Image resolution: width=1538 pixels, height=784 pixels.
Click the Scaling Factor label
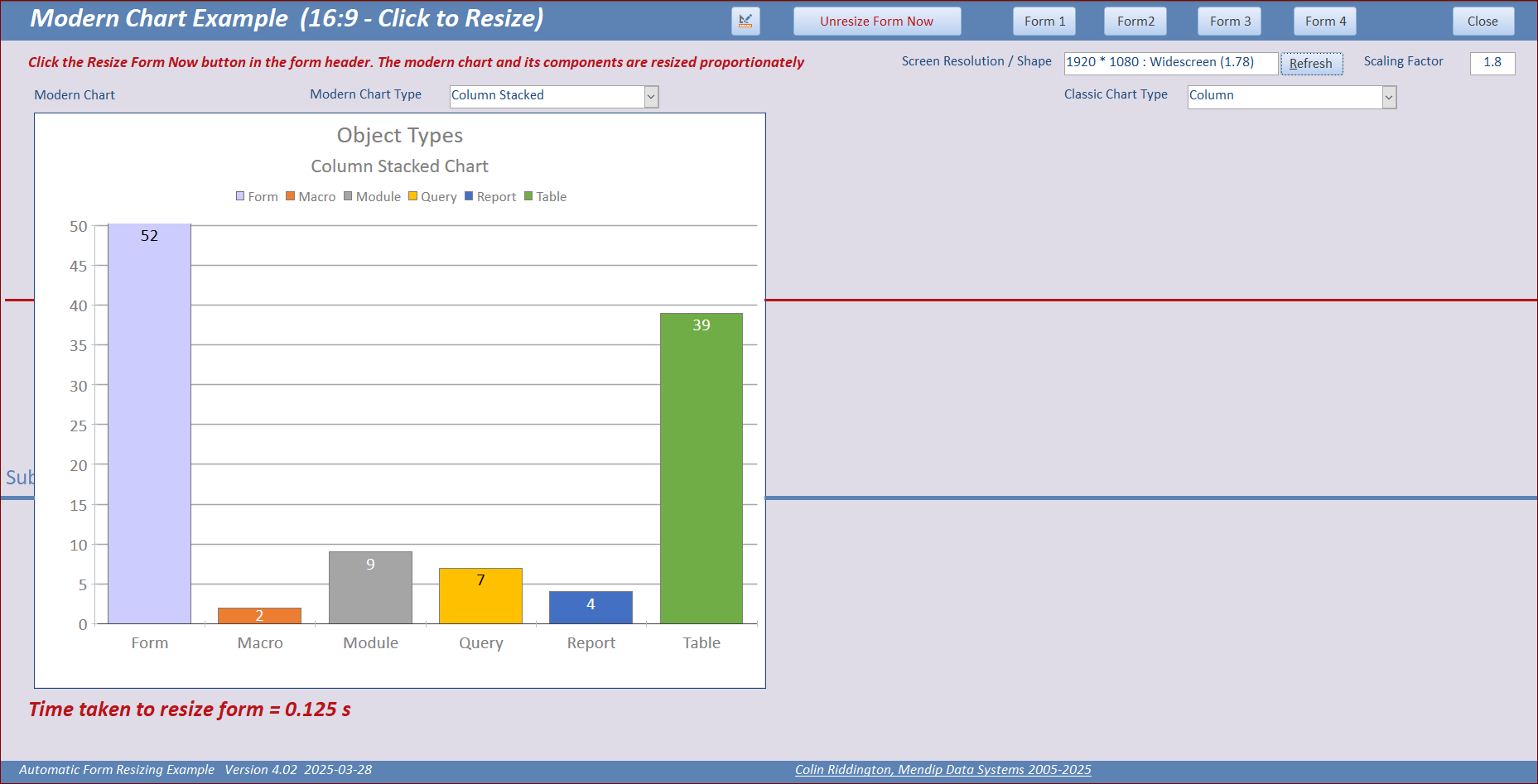1404,61
